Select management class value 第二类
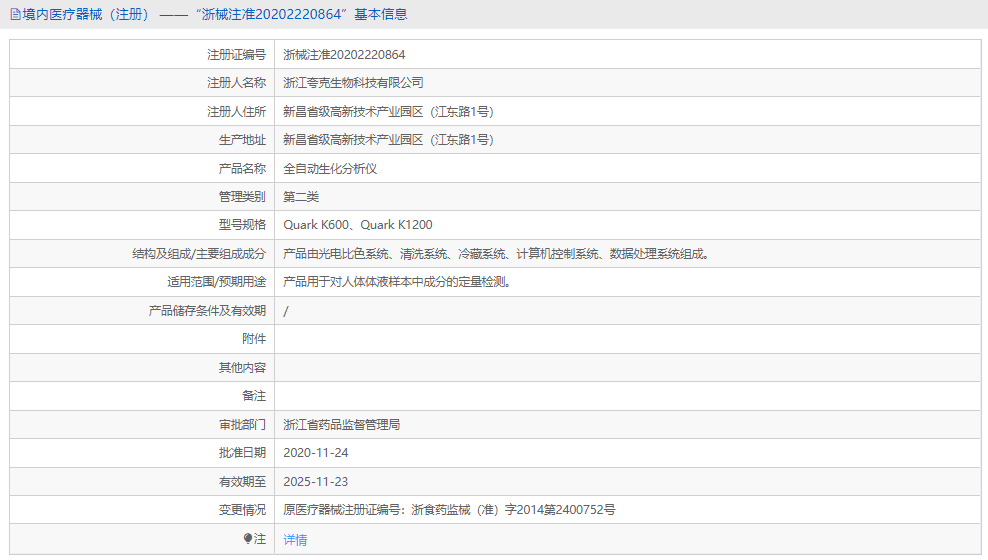 (301, 197)
